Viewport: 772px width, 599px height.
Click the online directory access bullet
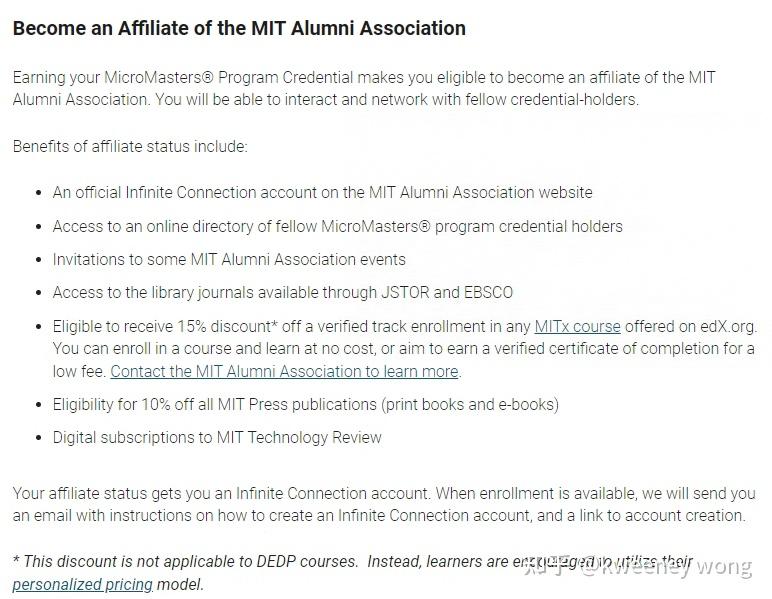coord(337,226)
